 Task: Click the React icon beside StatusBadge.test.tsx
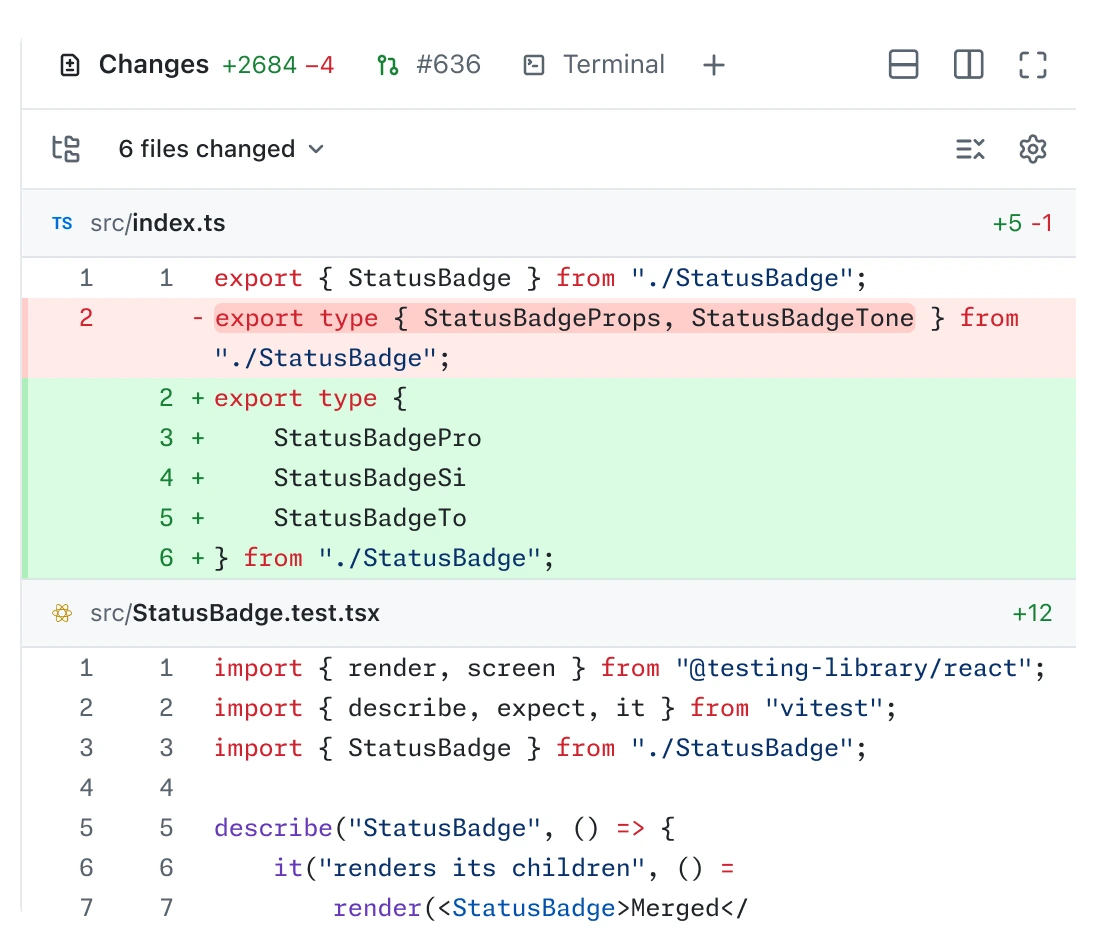click(x=62, y=613)
